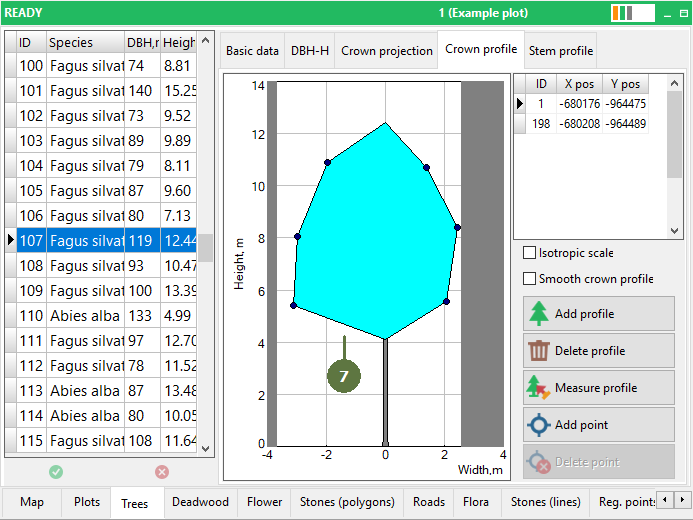Click the green tree Add profile icon
The height and width of the screenshot is (520, 693).
tap(538, 314)
